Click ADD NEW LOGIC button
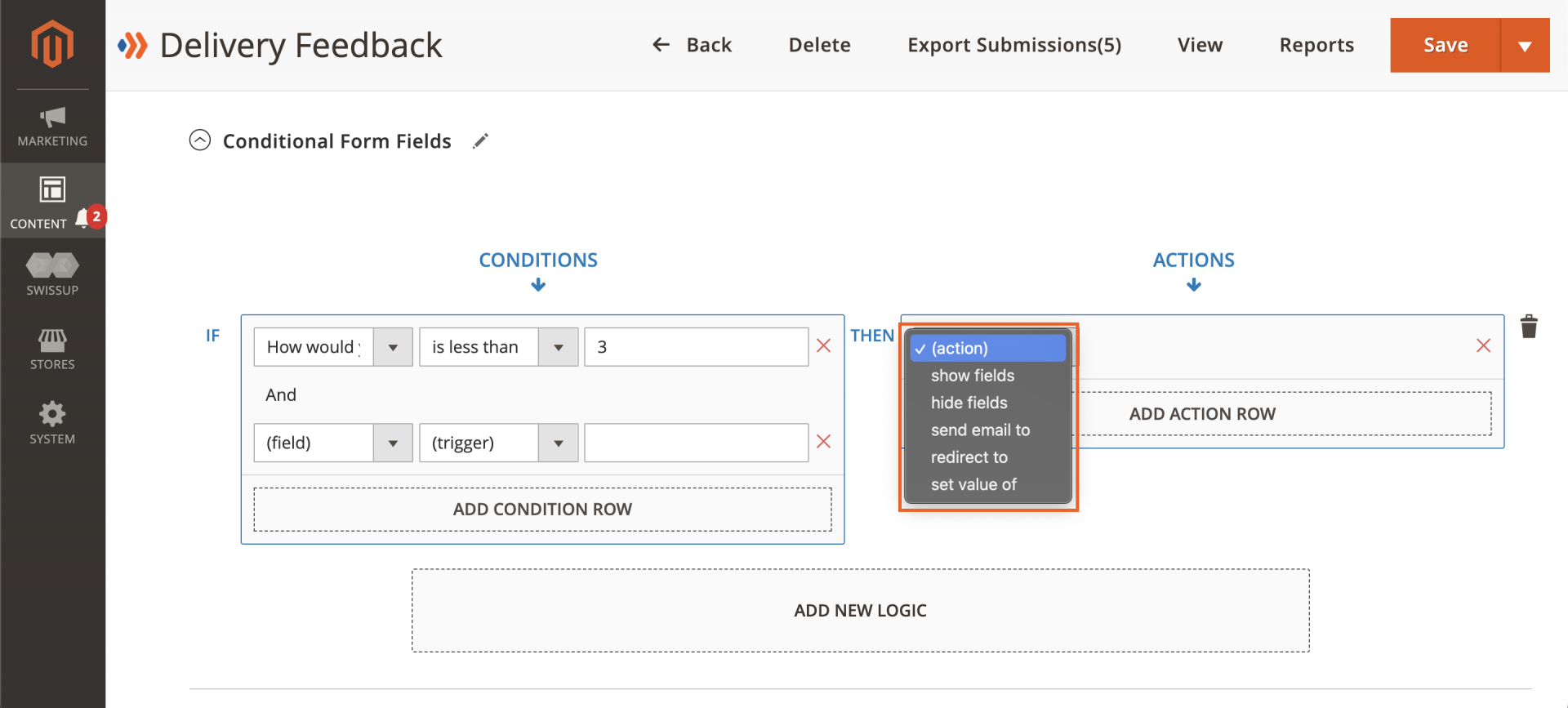The width and height of the screenshot is (1568, 708). 861,611
